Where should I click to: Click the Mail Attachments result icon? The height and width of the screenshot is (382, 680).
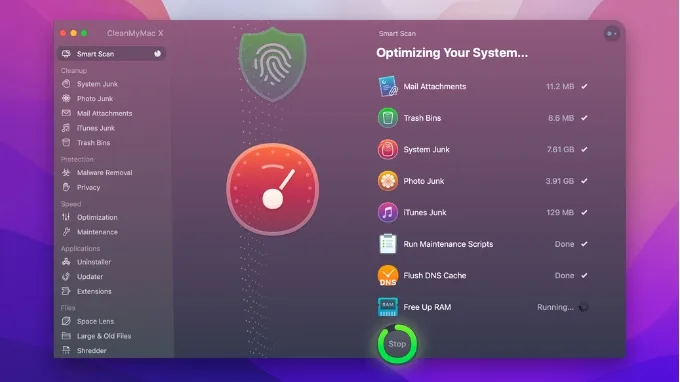click(x=388, y=86)
